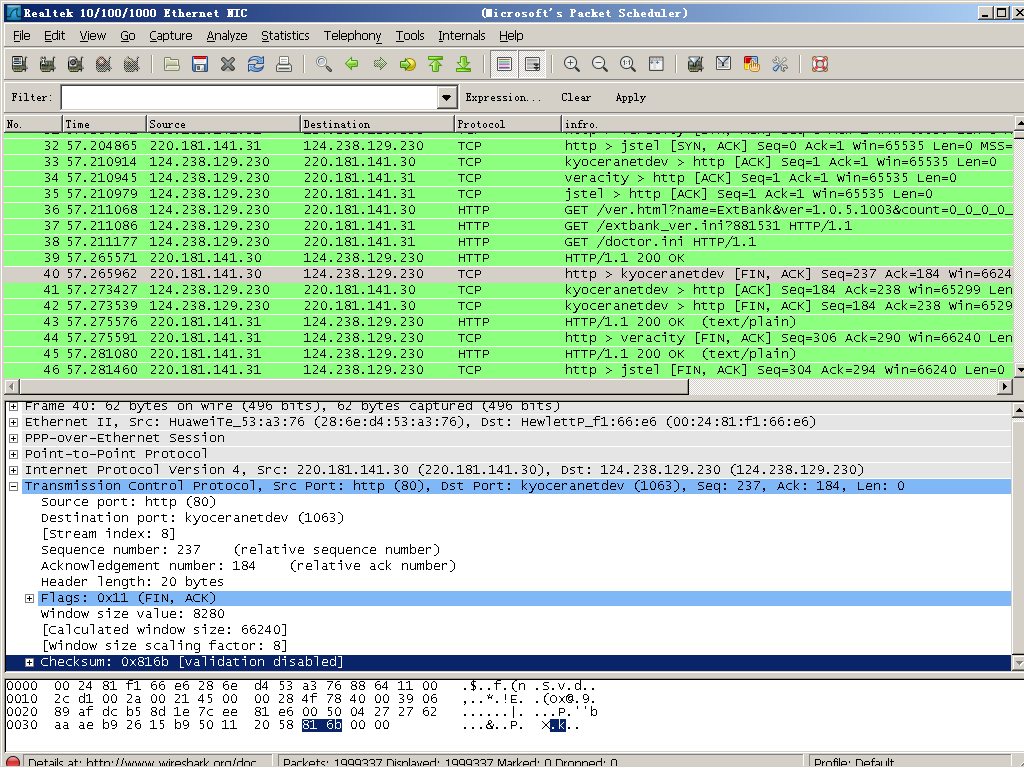Screen dimensions: 1024x768
Task: Expand the Flags 0x11 node
Action: click(29, 598)
